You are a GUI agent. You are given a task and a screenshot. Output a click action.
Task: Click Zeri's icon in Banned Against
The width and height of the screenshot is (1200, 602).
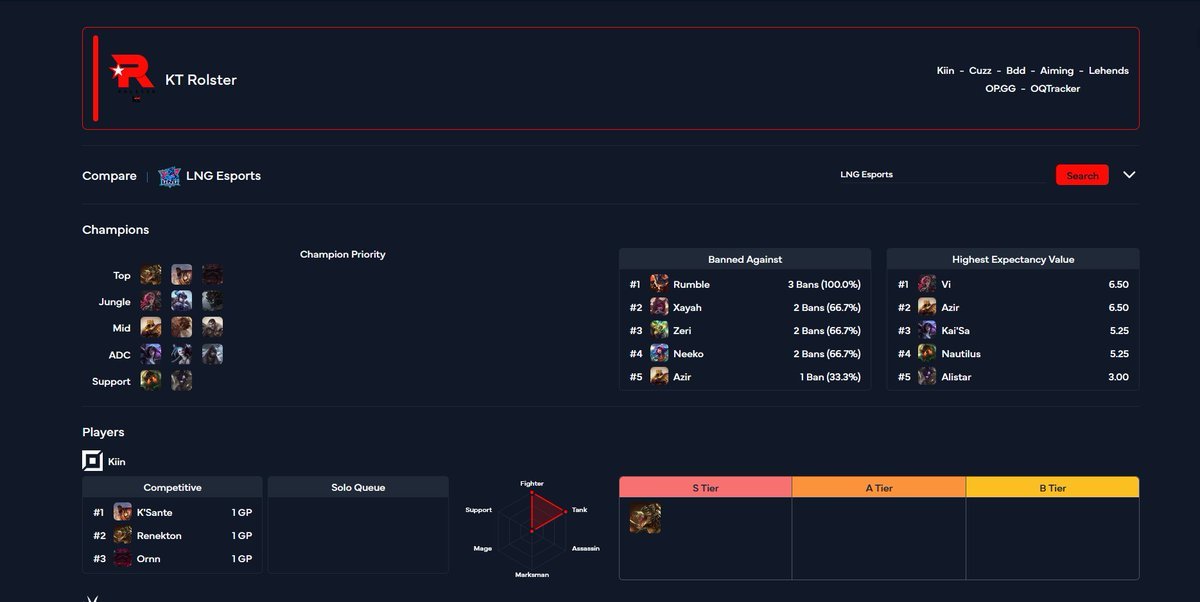659,330
